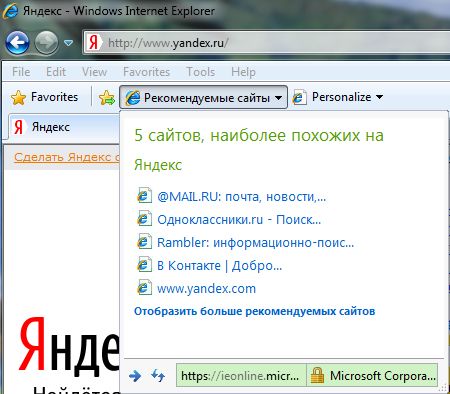Click the Yandex favicon in address bar

pos(93,43)
